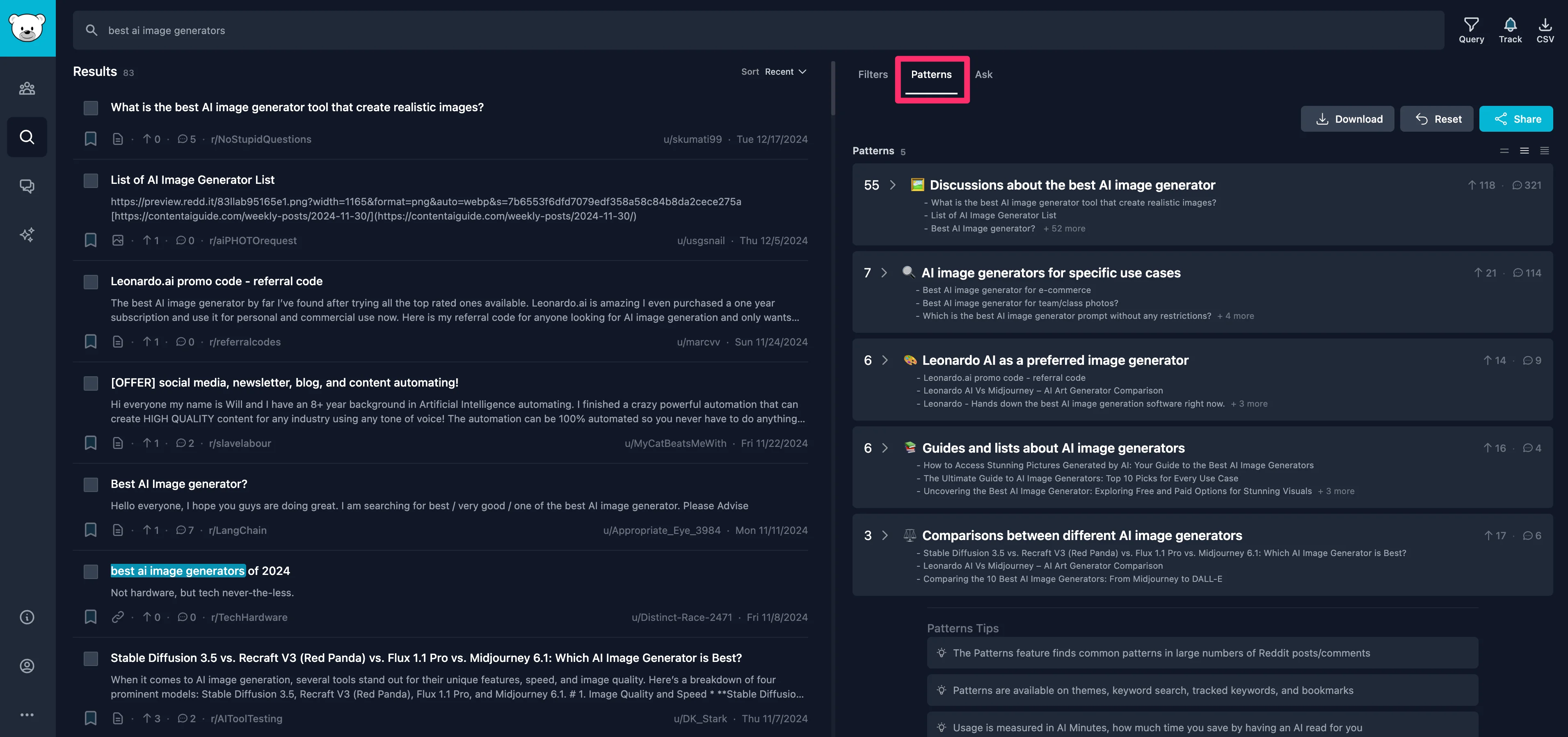Open the Audiences icon in sidebar
Viewport: 1568px width, 737px height.
coord(27,88)
